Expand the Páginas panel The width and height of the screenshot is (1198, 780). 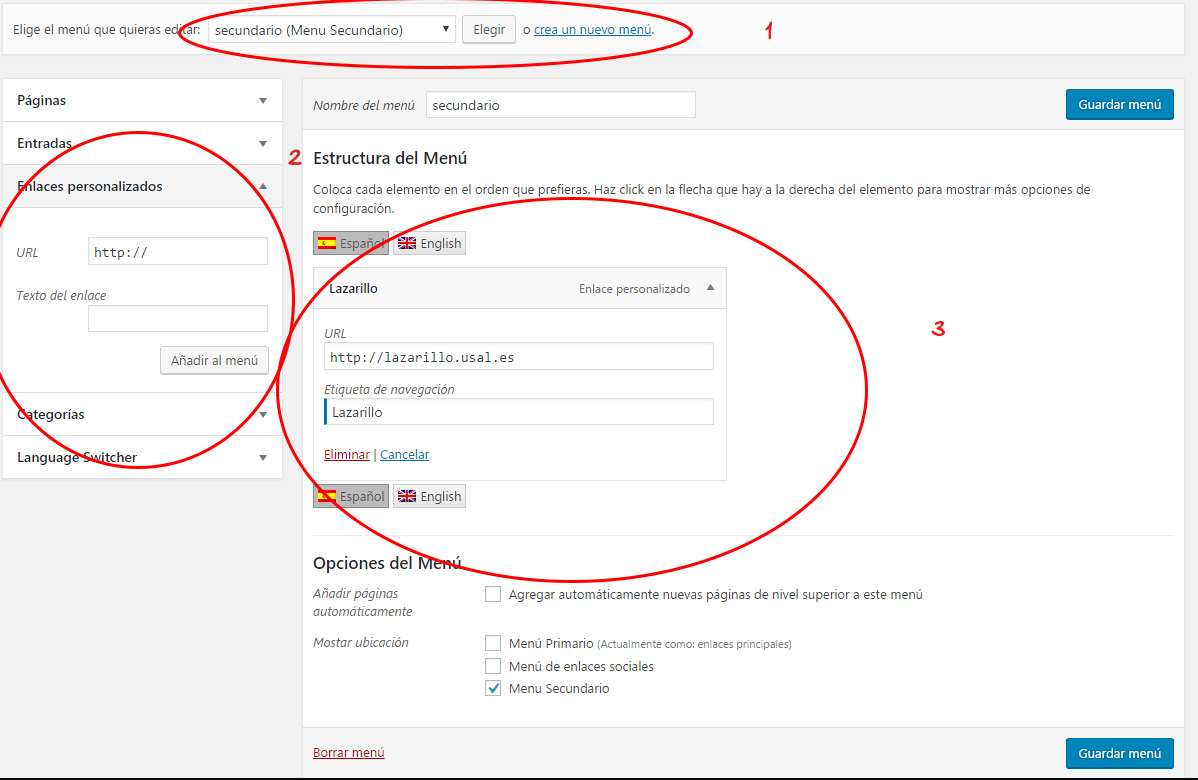263,100
